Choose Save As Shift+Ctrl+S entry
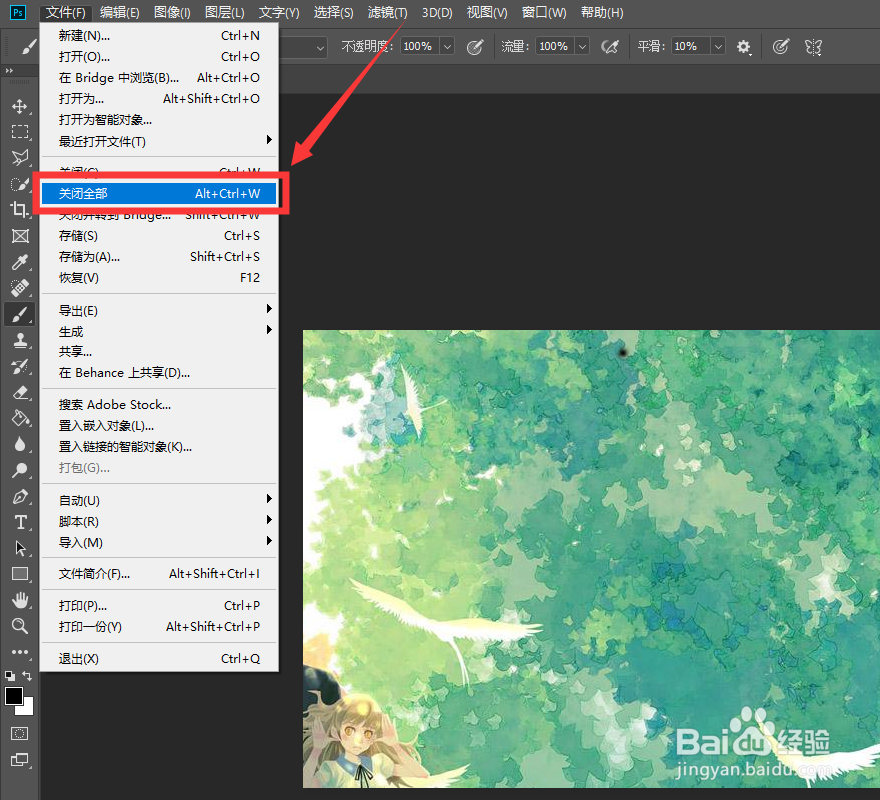The width and height of the screenshot is (880, 800). [159, 257]
